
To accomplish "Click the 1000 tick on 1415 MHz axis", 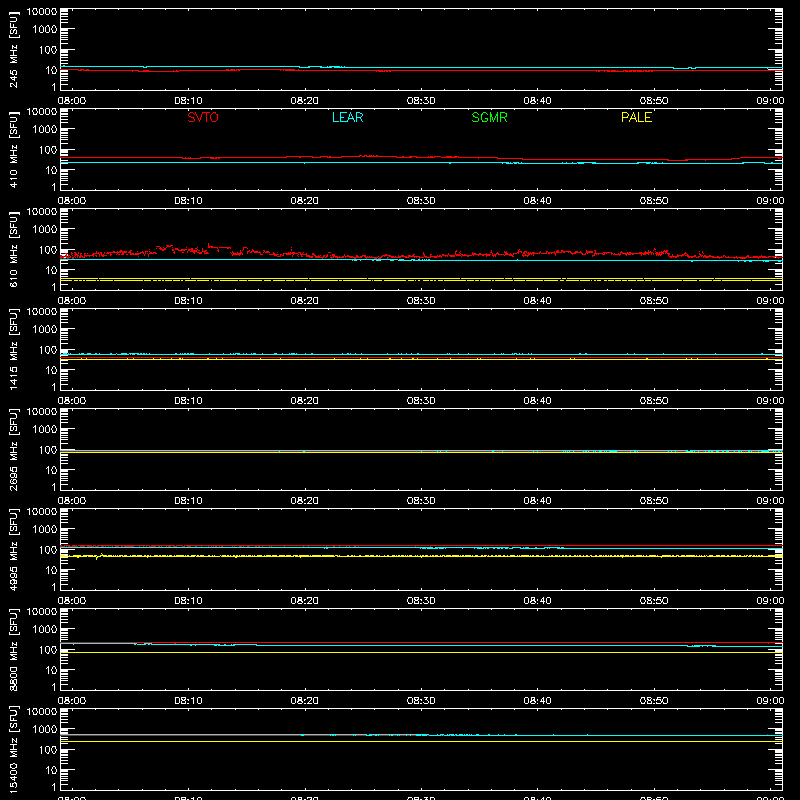I will (x=45, y=330).
